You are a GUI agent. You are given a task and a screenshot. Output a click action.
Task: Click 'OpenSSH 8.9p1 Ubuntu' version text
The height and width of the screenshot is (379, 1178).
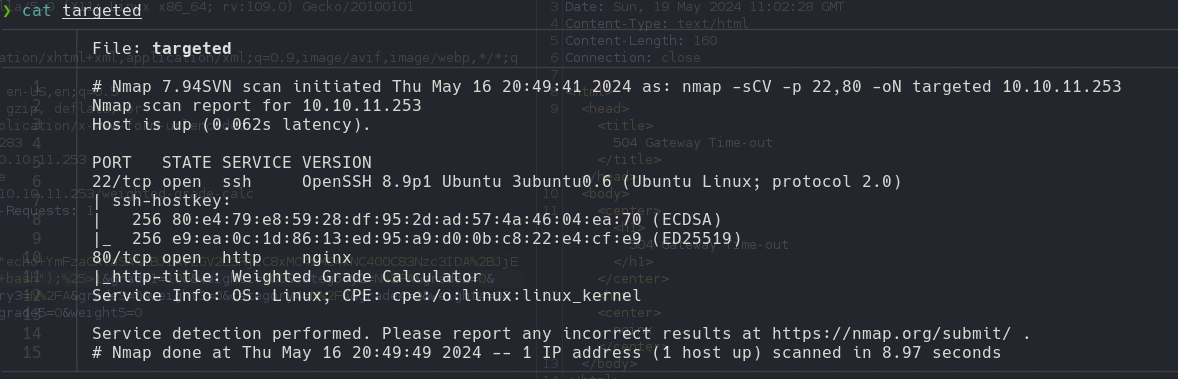coord(400,181)
